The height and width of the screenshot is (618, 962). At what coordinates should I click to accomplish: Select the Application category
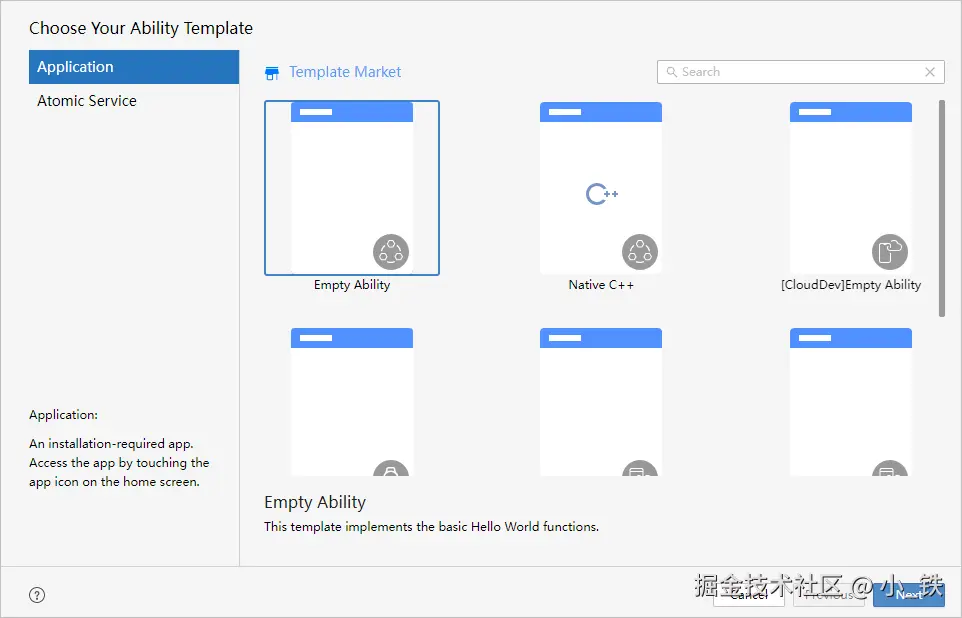(134, 67)
